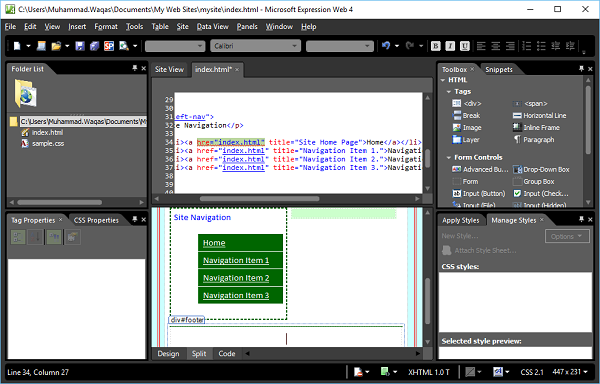The image size is (600, 384).
Task: Click the code pane horizontal scrollbar
Action: click(x=259, y=199)
